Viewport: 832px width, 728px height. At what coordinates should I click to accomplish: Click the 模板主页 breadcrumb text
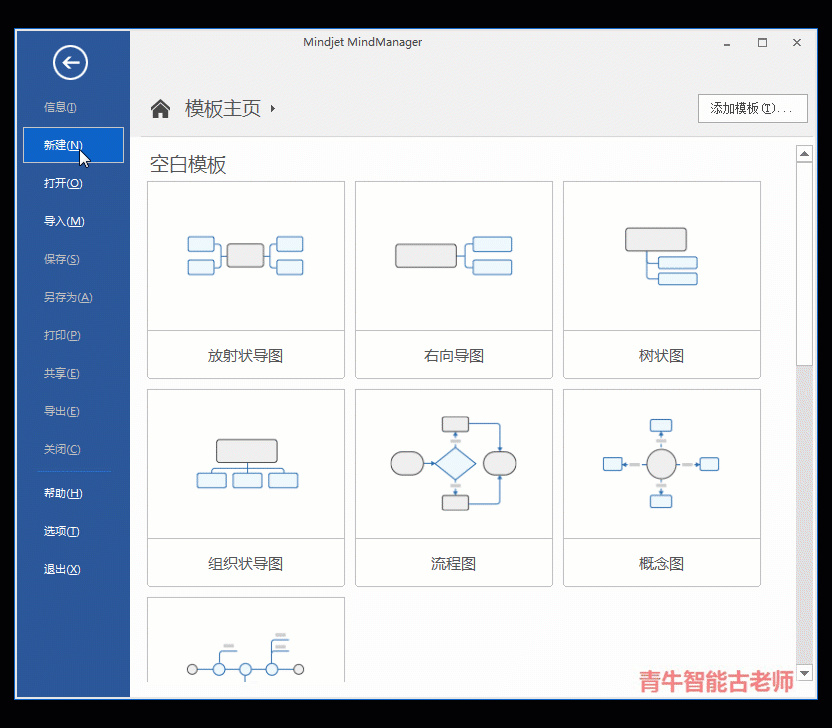click(223, 109)
